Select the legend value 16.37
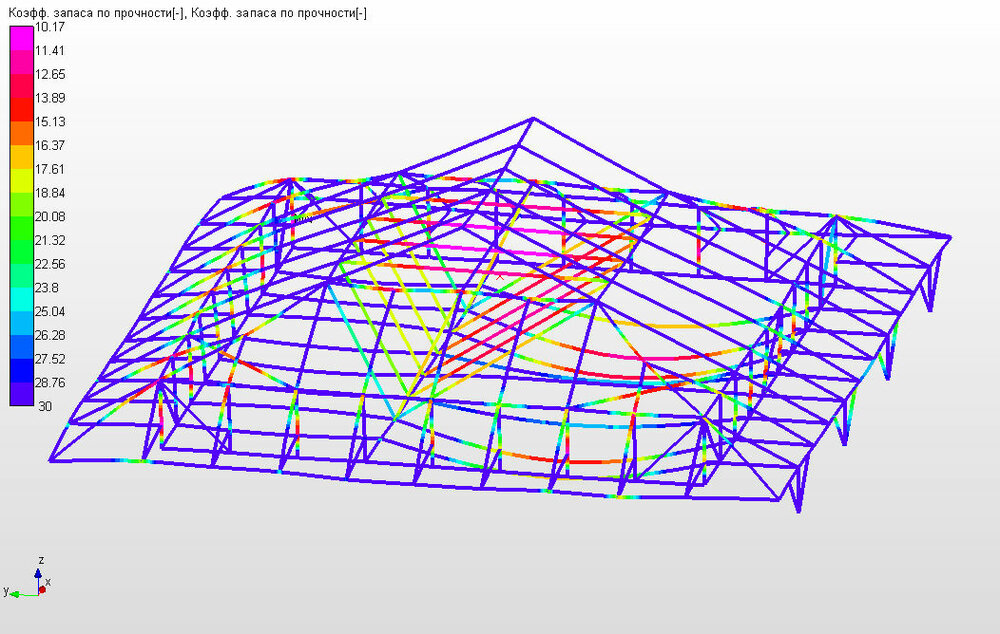 pyautogui.click(x=50, y=145)
